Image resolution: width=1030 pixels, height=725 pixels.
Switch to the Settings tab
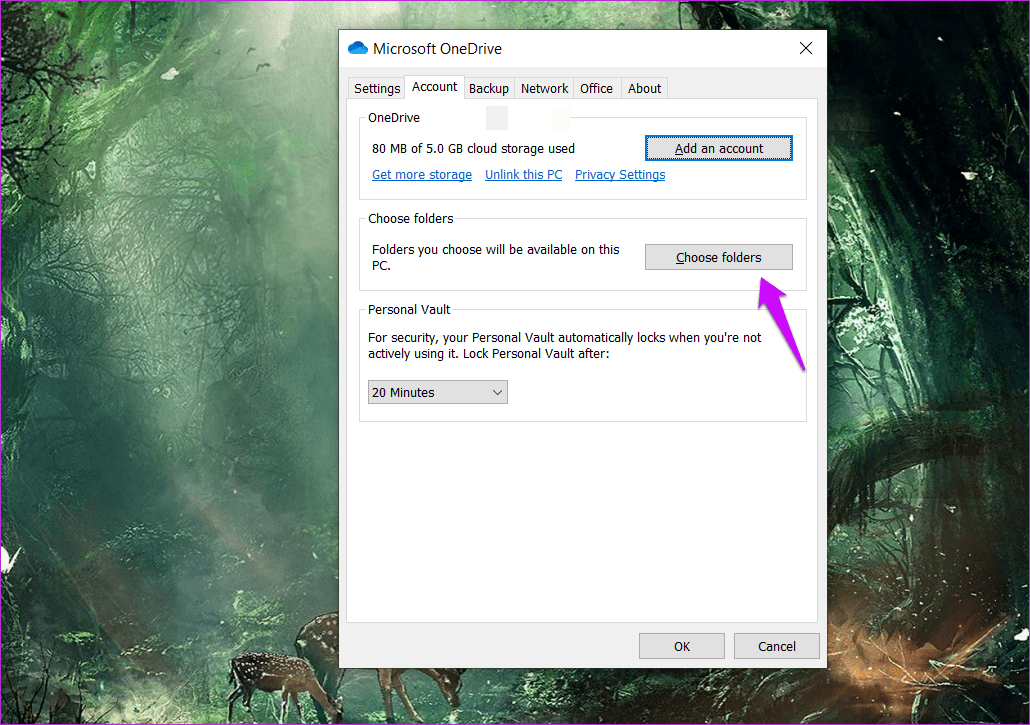point(376,88)
